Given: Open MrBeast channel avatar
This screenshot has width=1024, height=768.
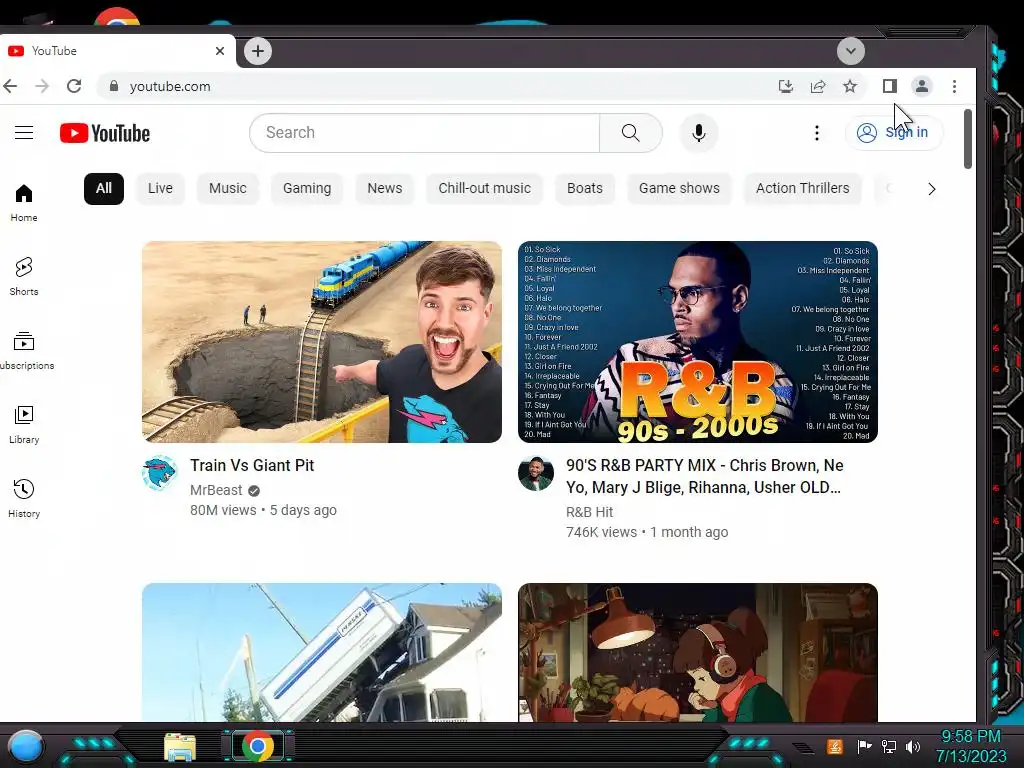Looking at the screenshot, I should pyautogui.click(x=160, y=473).
